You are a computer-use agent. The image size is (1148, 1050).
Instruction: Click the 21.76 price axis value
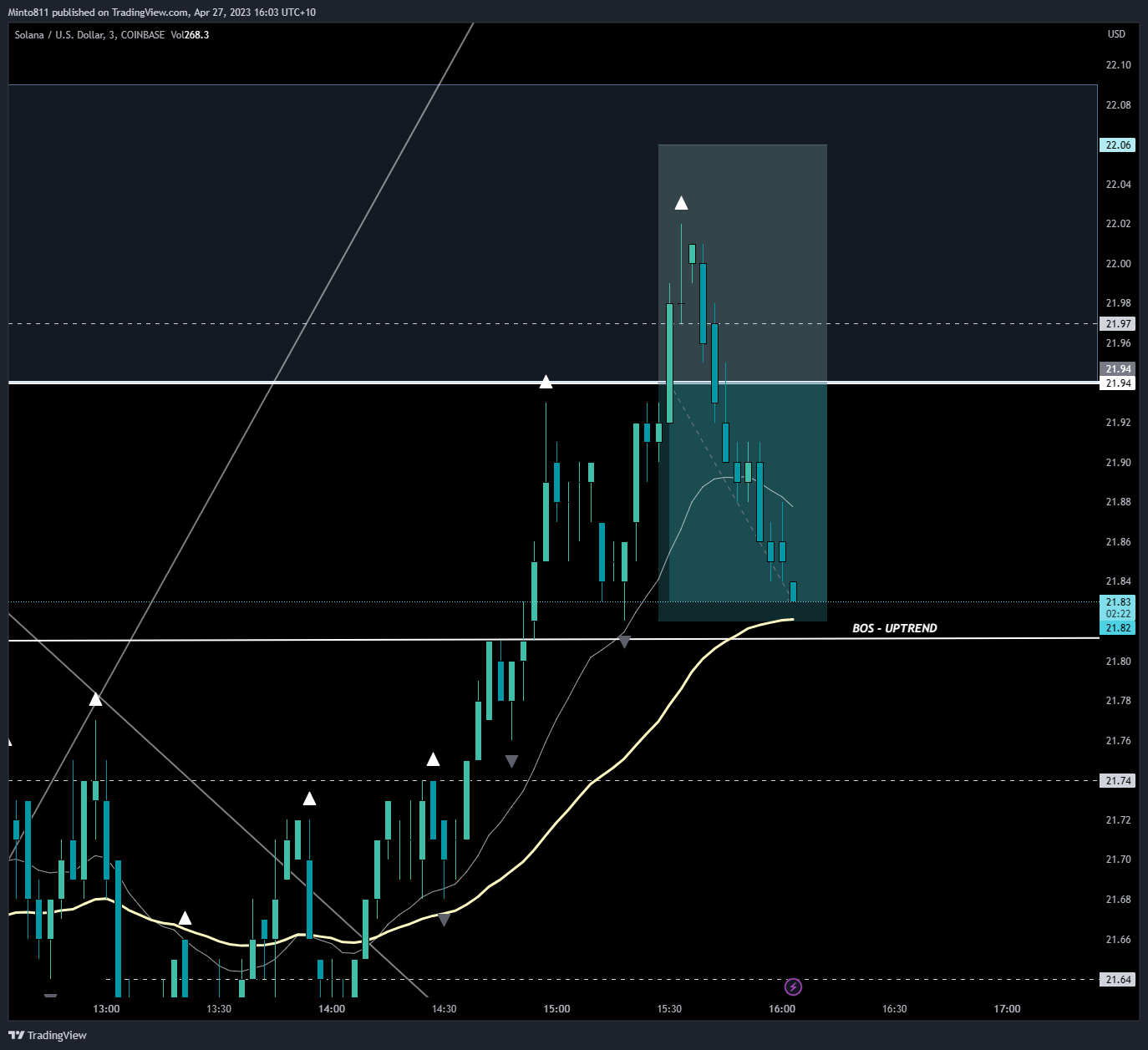[x=1118, y=741]
